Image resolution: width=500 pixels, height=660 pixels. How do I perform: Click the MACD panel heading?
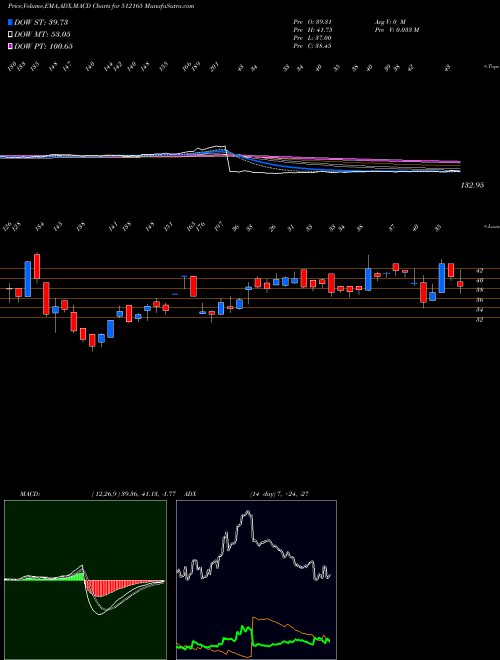30,494
